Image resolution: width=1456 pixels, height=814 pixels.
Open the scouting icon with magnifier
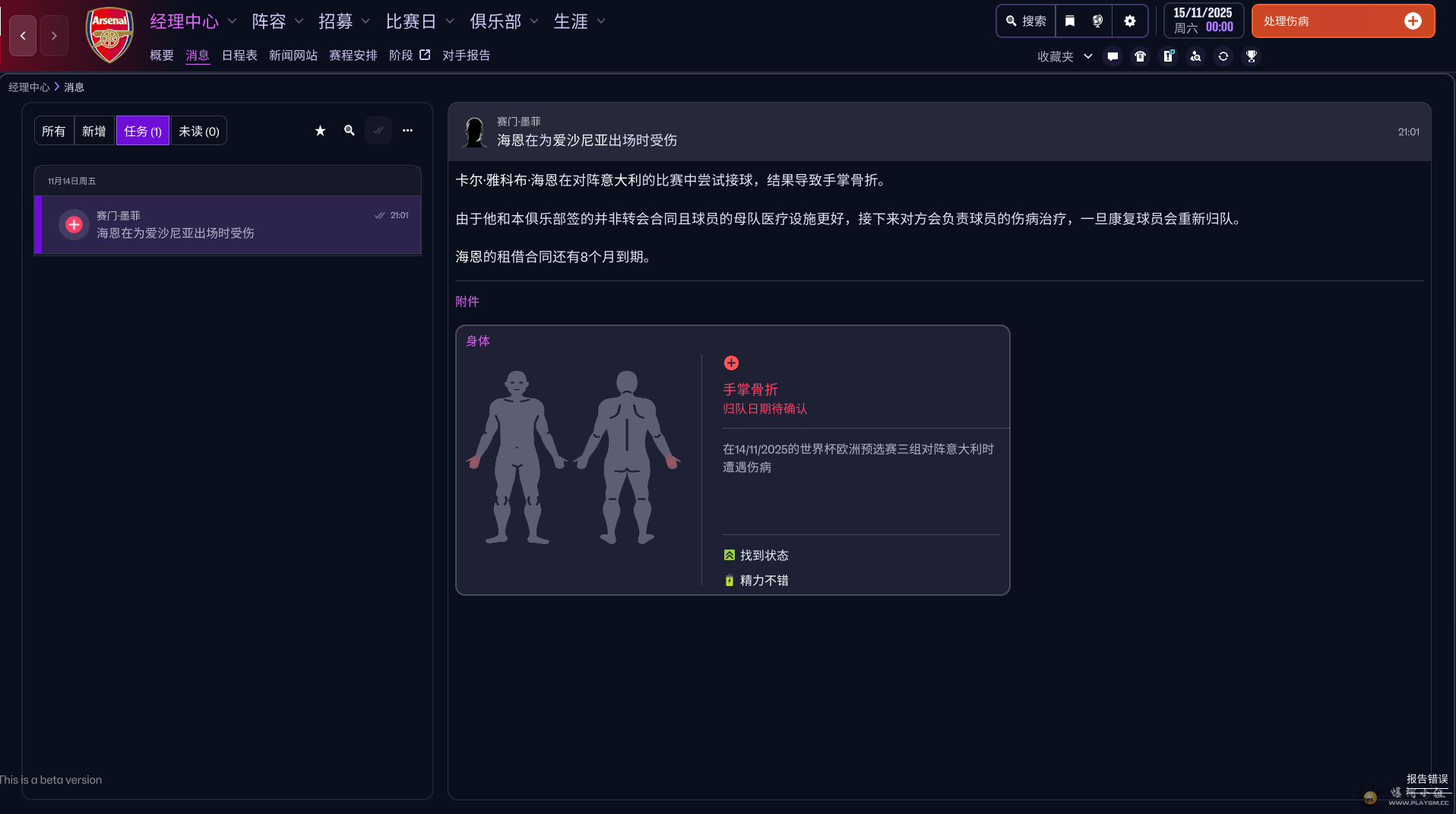point(1195,56)
